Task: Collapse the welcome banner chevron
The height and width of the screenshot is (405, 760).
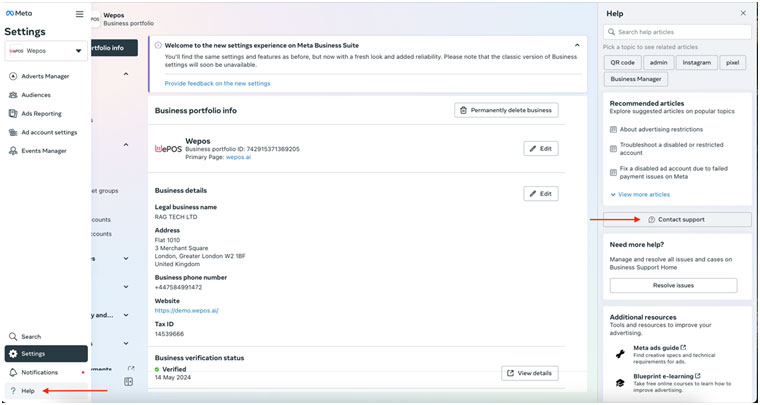Action: (577, 45)
